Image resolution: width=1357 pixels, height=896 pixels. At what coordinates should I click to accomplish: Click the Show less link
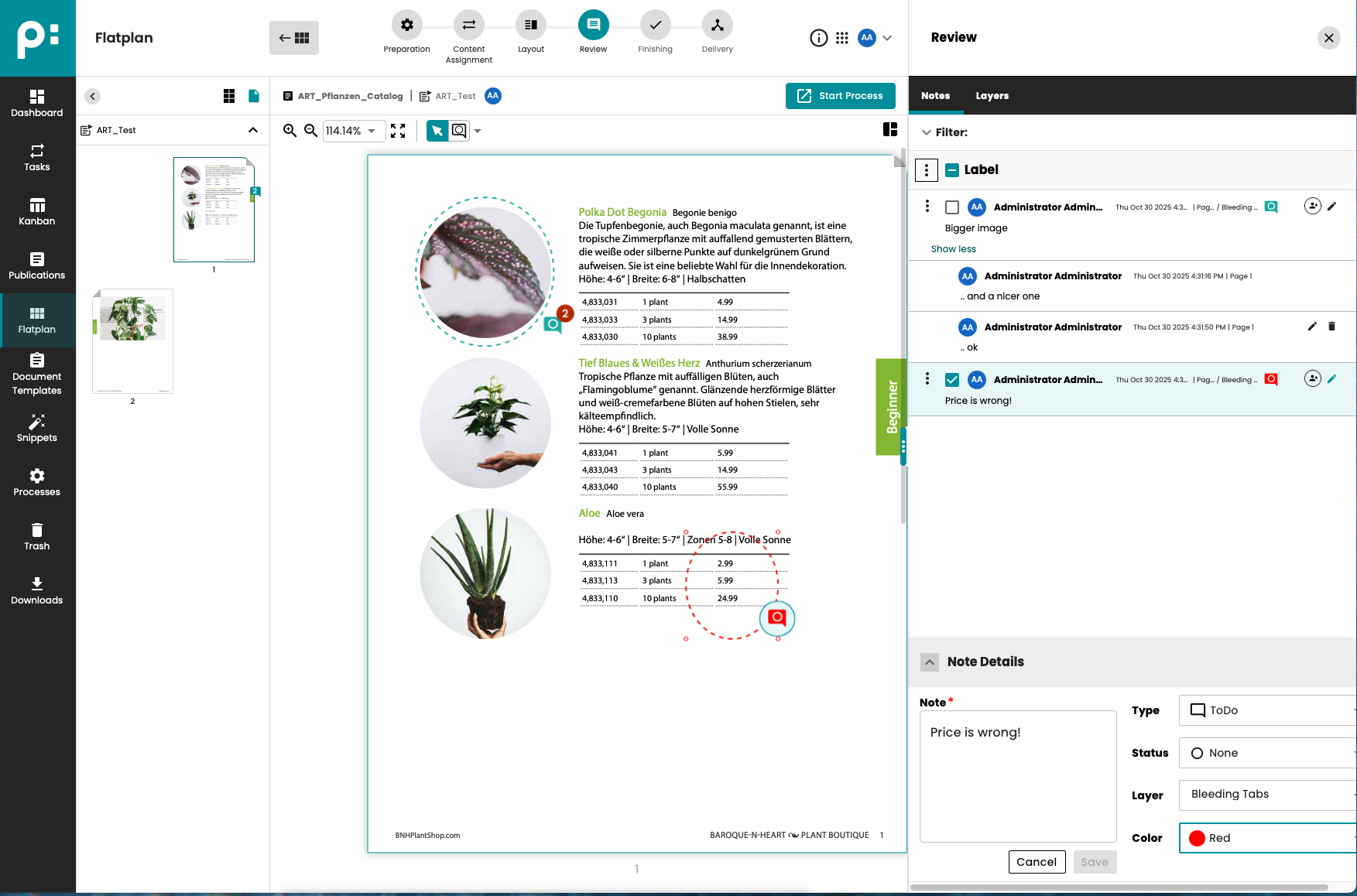pyautogui.click(x=953, y=249)
